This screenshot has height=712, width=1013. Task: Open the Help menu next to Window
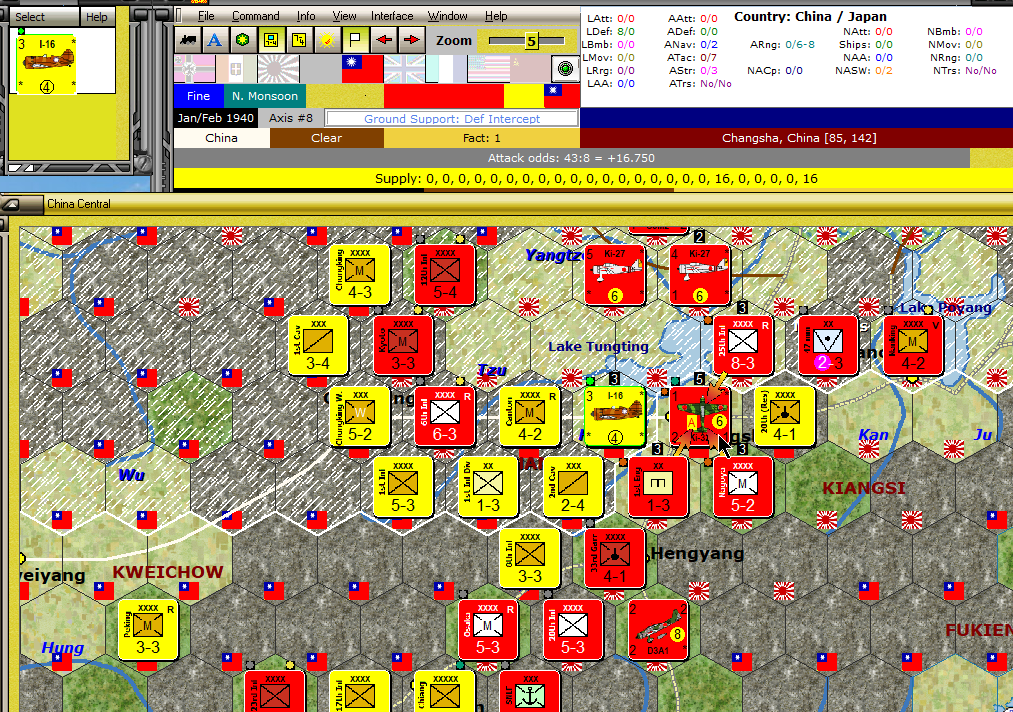pos(496,16)
